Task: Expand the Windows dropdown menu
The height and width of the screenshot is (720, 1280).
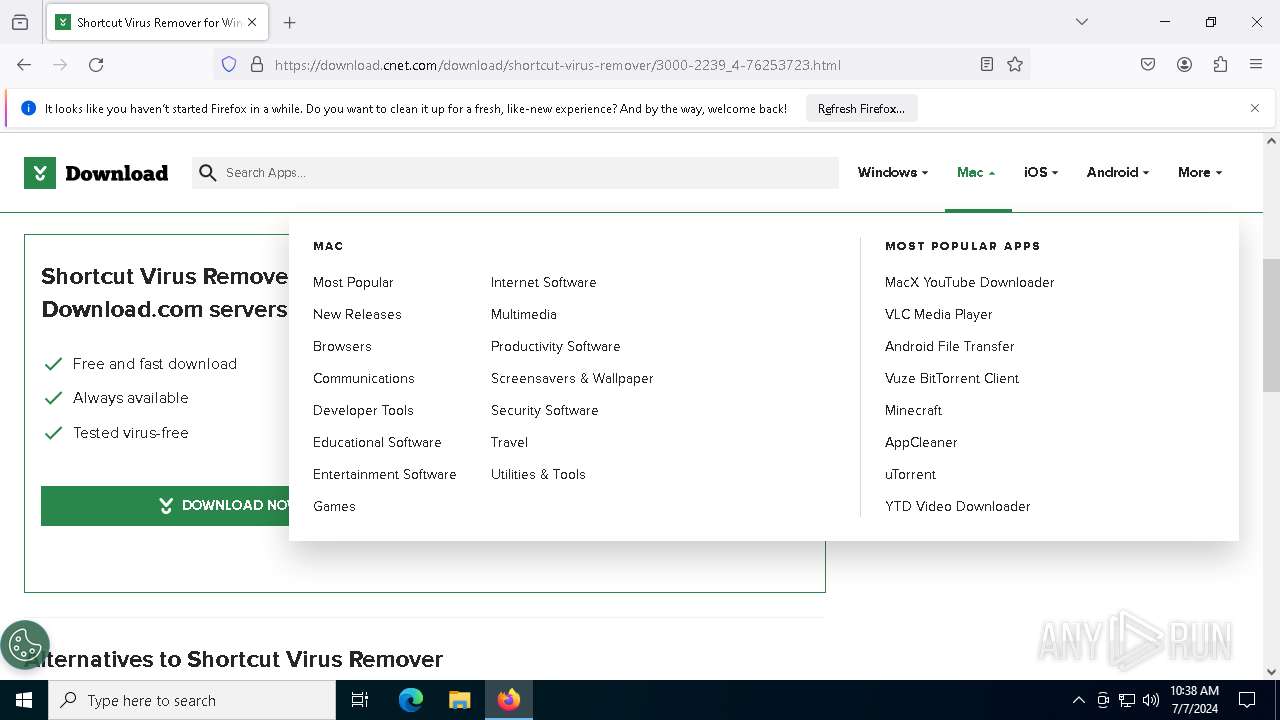Action: [x=893, y=172]
